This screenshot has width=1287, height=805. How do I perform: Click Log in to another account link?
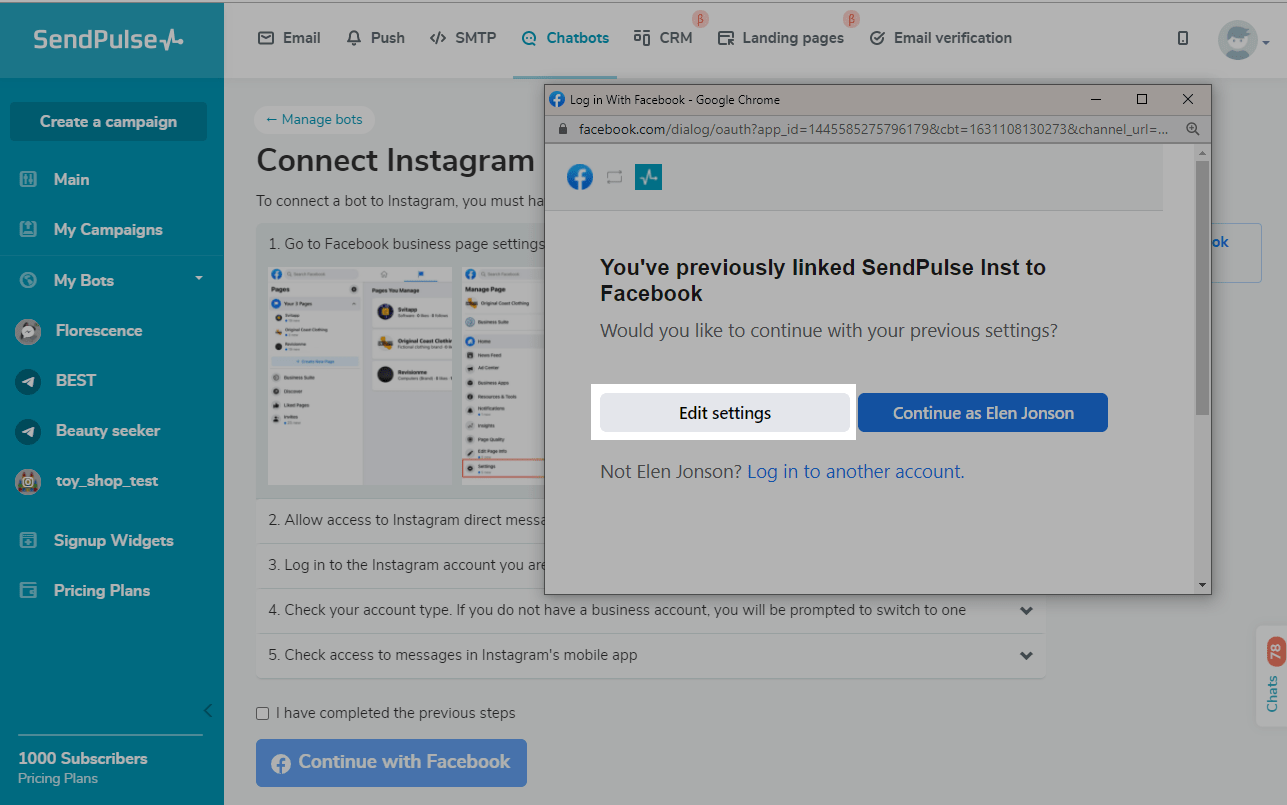854,472
